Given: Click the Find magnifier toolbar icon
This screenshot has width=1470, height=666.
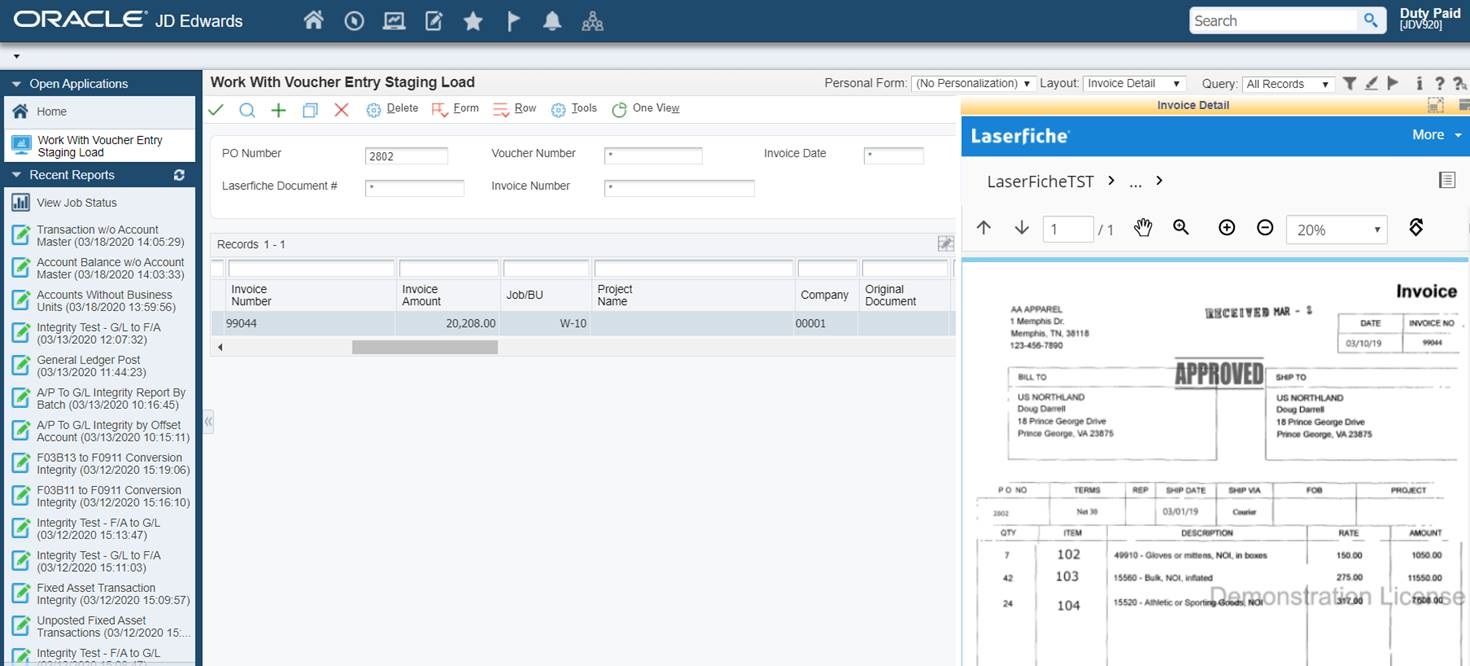Looking at the screenshot, I should click(x=247, y=109).
